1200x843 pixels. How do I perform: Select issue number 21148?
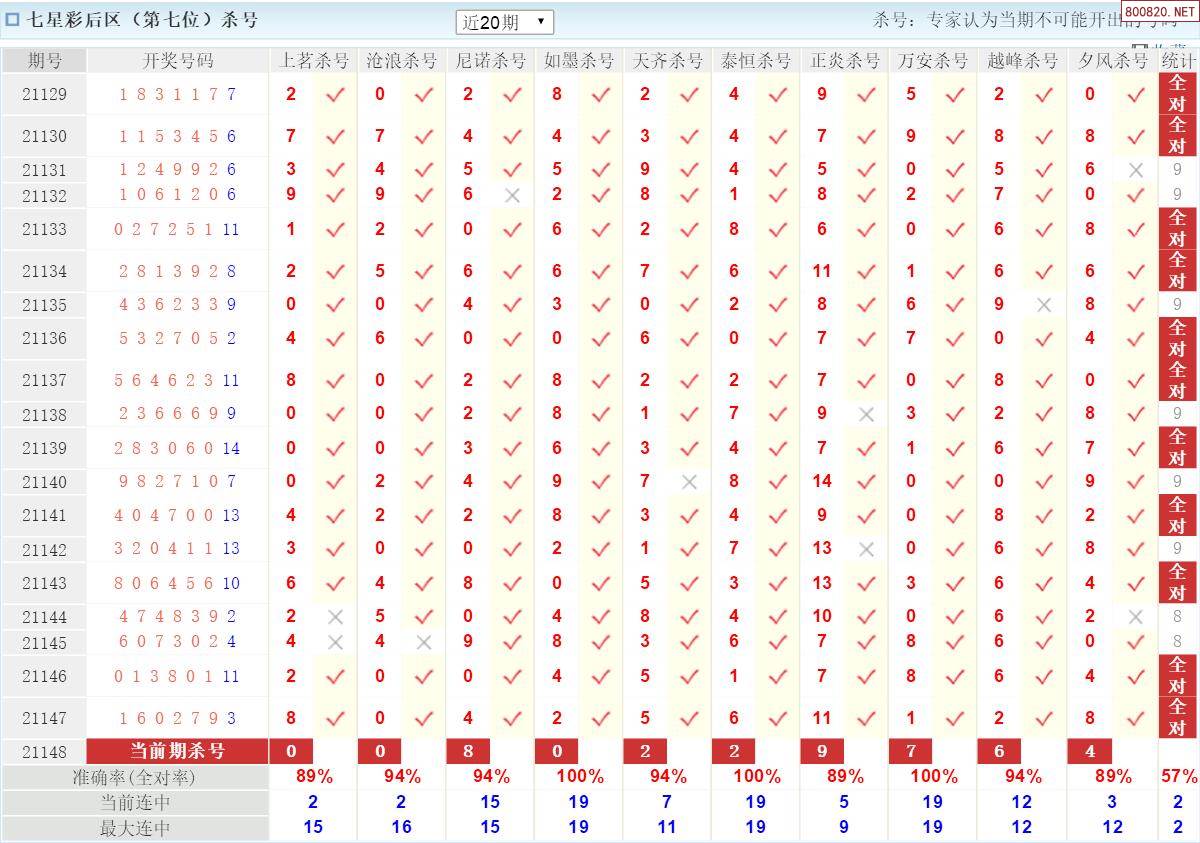(44, 752)
